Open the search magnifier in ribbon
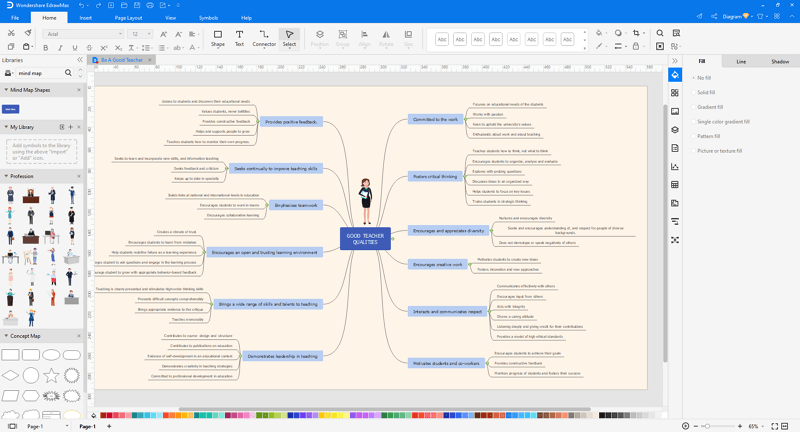Image resolution: width=800 pixels, height=432 pixels. point(660,33)
